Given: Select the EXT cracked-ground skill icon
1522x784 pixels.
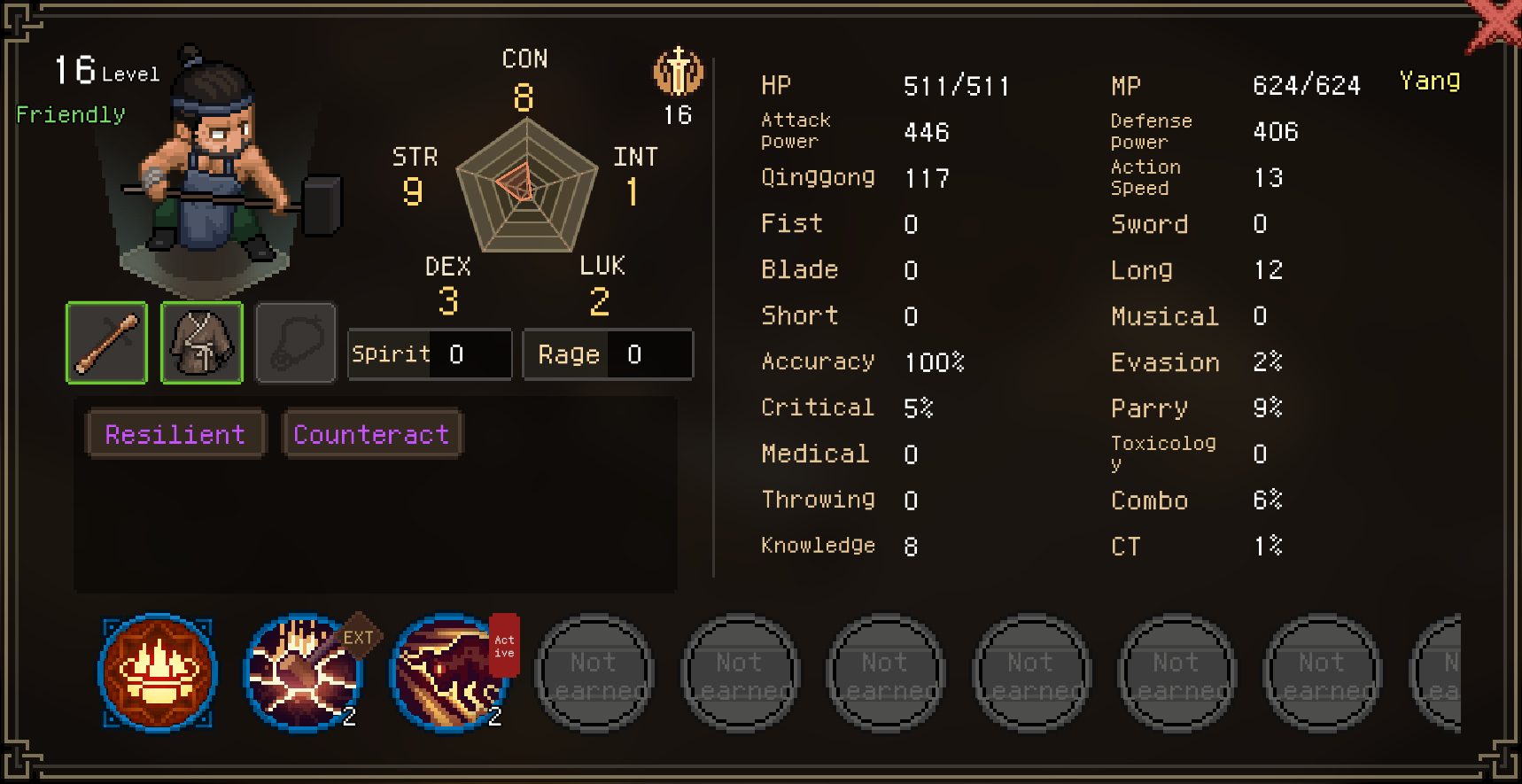Looking at the screenshot, I should pyautogui.click(x=303, y=672).
